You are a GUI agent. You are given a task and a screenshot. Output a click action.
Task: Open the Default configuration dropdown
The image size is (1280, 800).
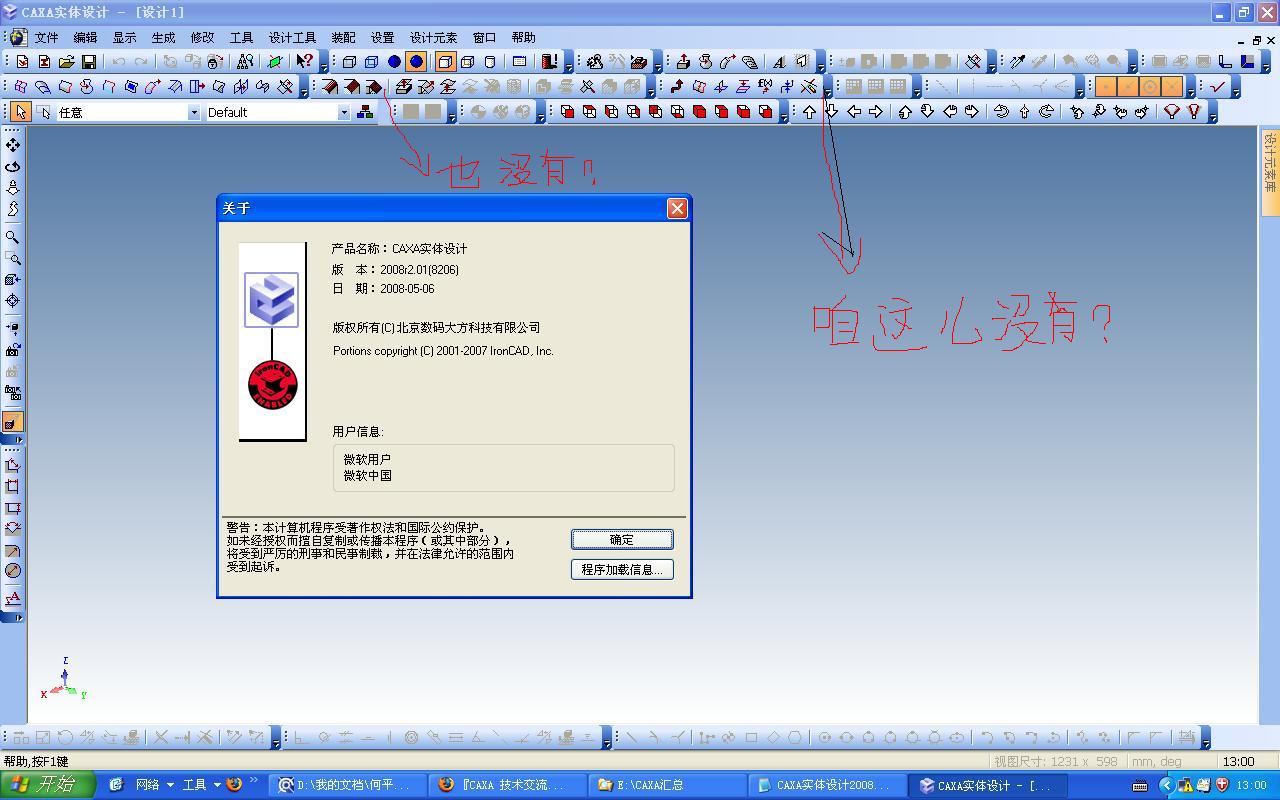(x=344, y=113)
